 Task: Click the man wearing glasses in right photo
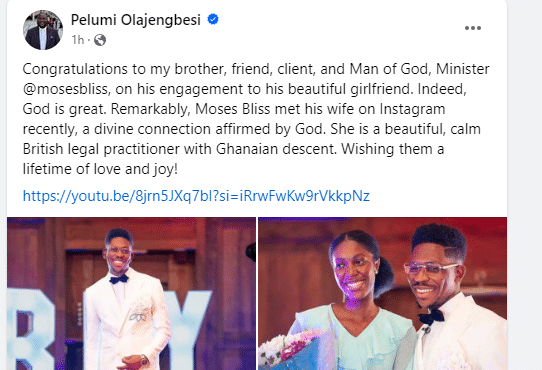(x=449, y=297)
